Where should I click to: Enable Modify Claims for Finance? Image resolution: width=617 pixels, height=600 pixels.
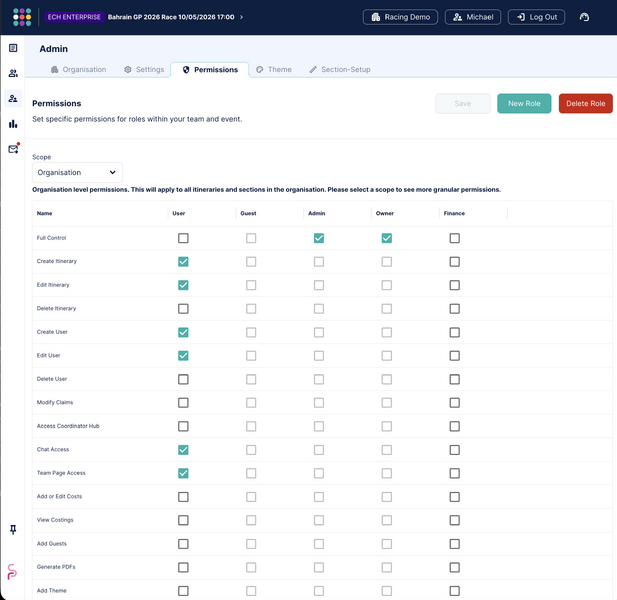(x=454, y=402)
